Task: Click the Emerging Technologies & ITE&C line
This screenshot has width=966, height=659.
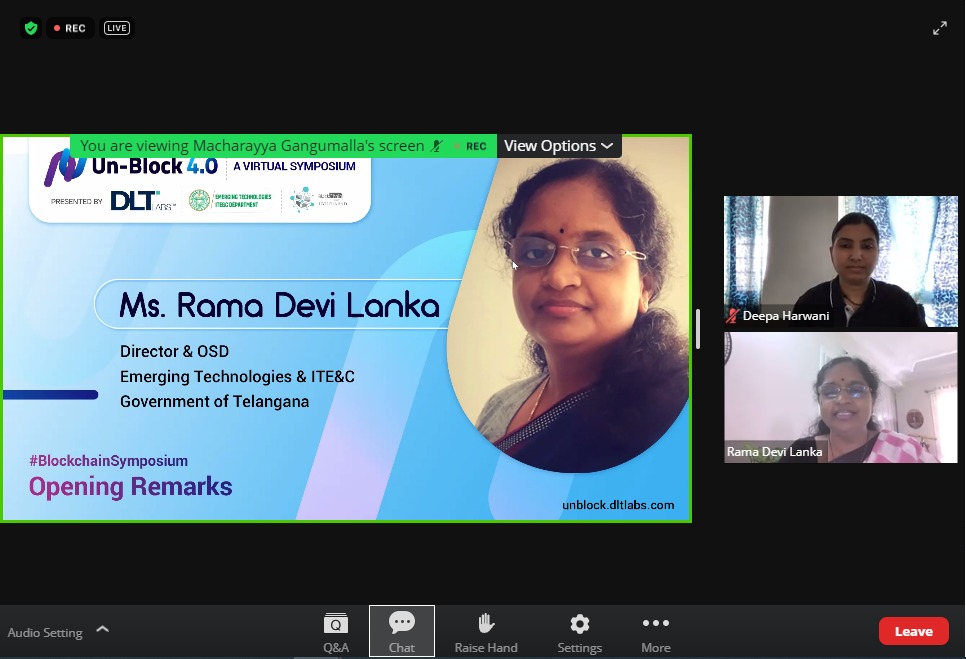Action: [237, 376]
